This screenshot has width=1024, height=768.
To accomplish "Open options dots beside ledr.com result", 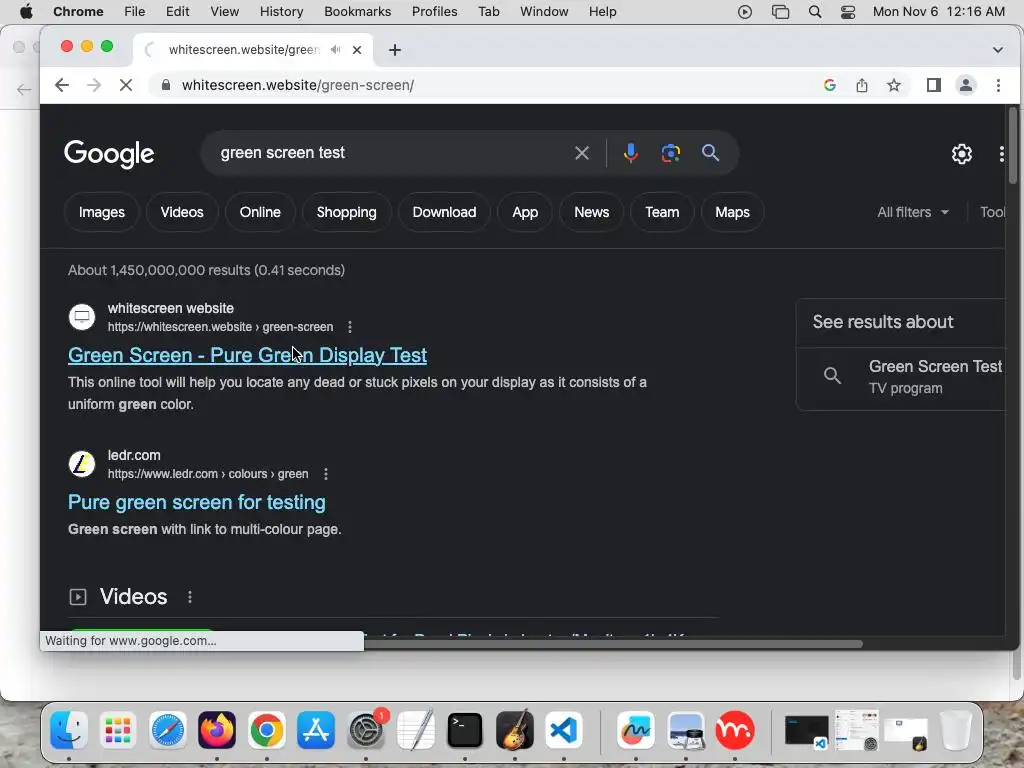I will click(326, 474).
